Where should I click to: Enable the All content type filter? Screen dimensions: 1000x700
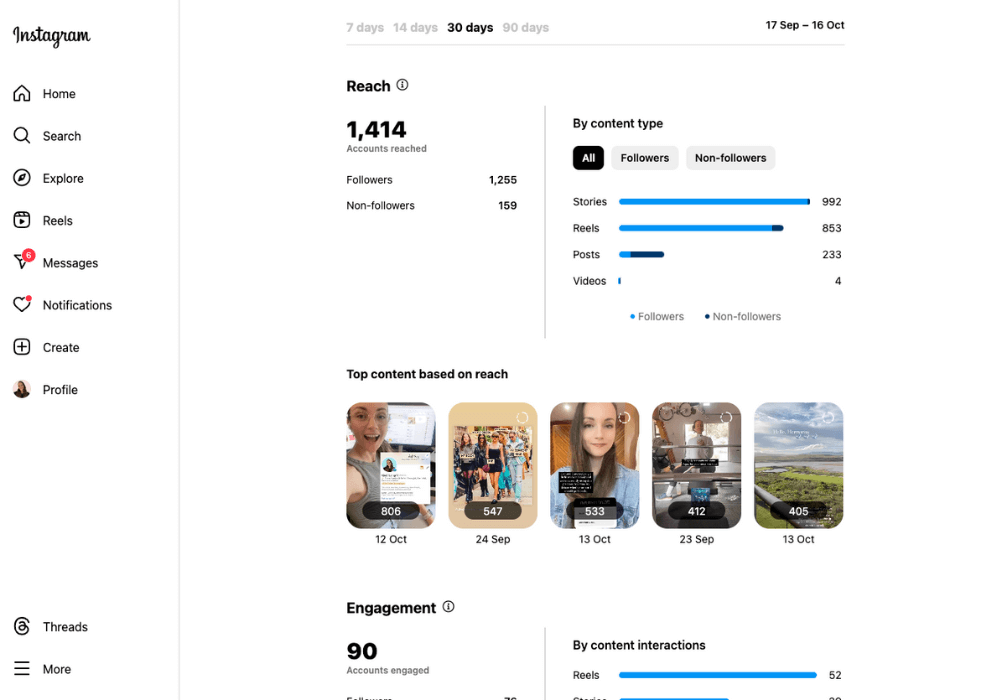click(x=588, y=157)
